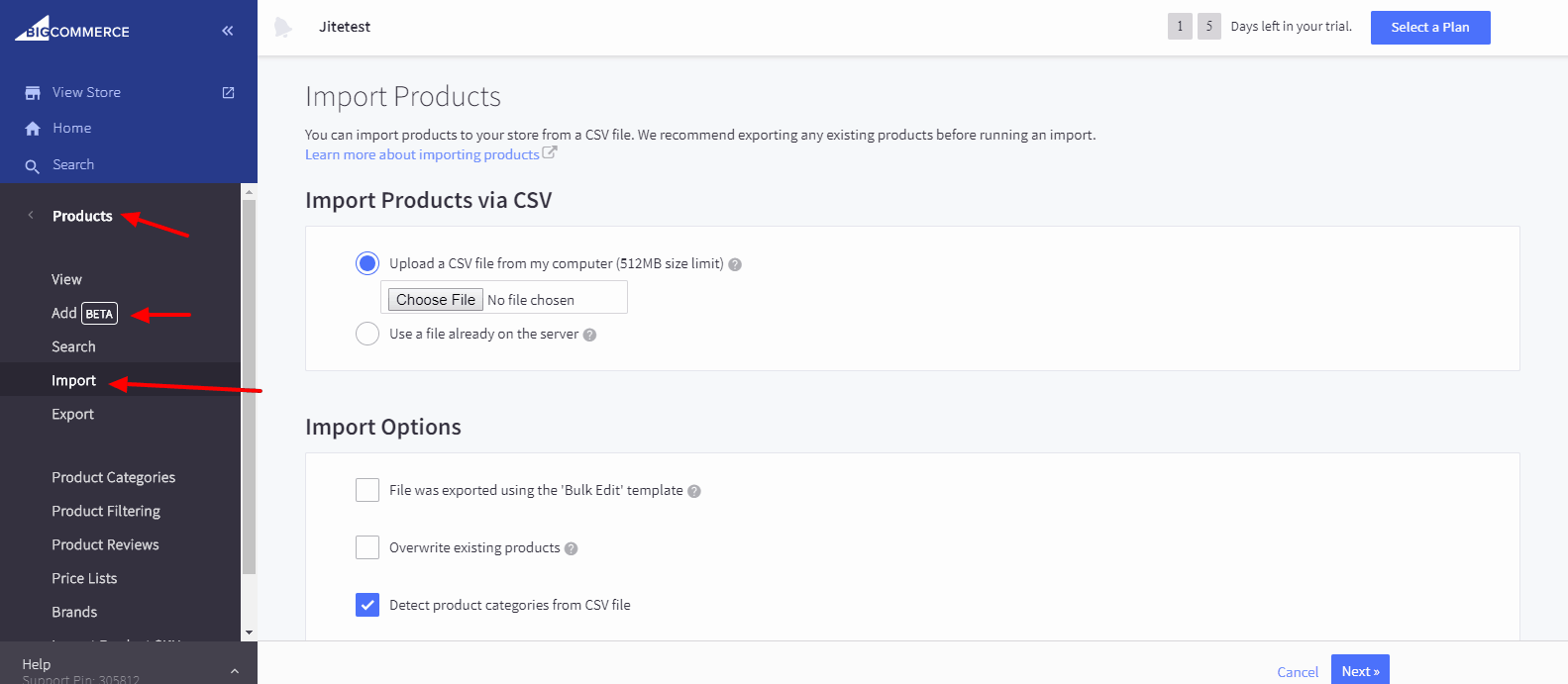Click help icon next to Upload CSV option
Viewport: 1568px width, 684px height.
pos(735,264)
